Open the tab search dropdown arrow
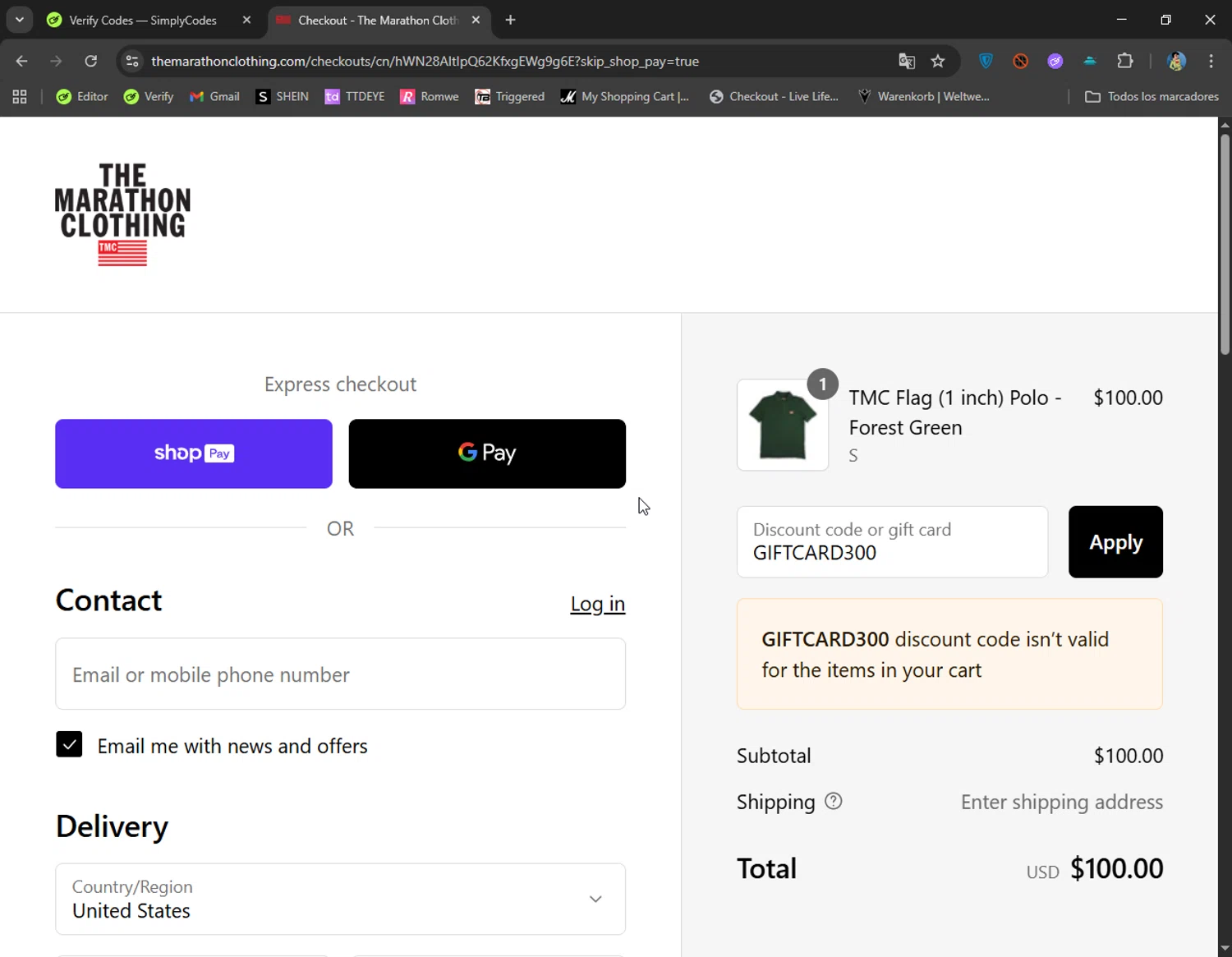This screenshot has width=1232, height=957. 19,20
